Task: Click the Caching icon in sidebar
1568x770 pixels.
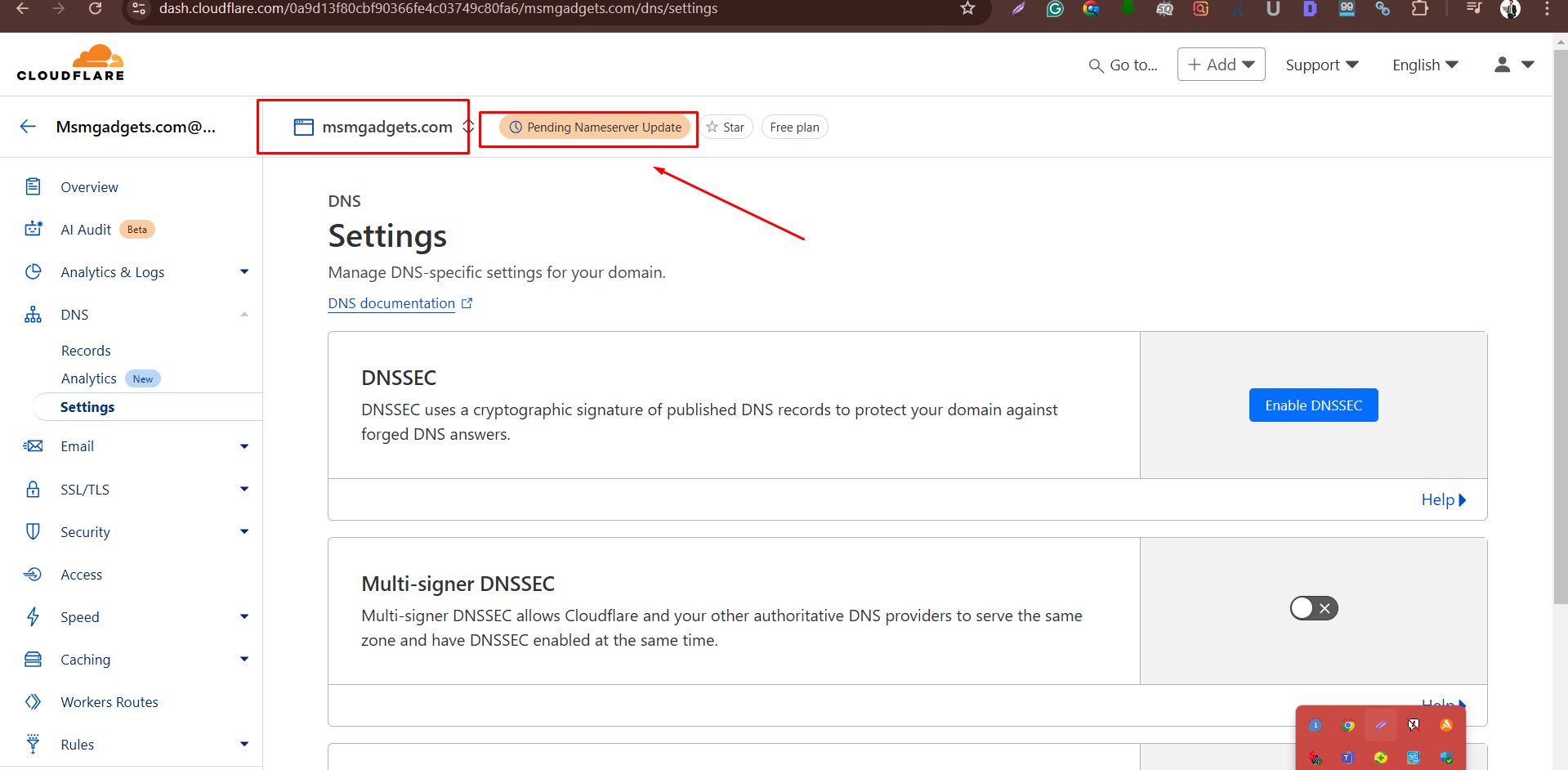Action: 33,659
